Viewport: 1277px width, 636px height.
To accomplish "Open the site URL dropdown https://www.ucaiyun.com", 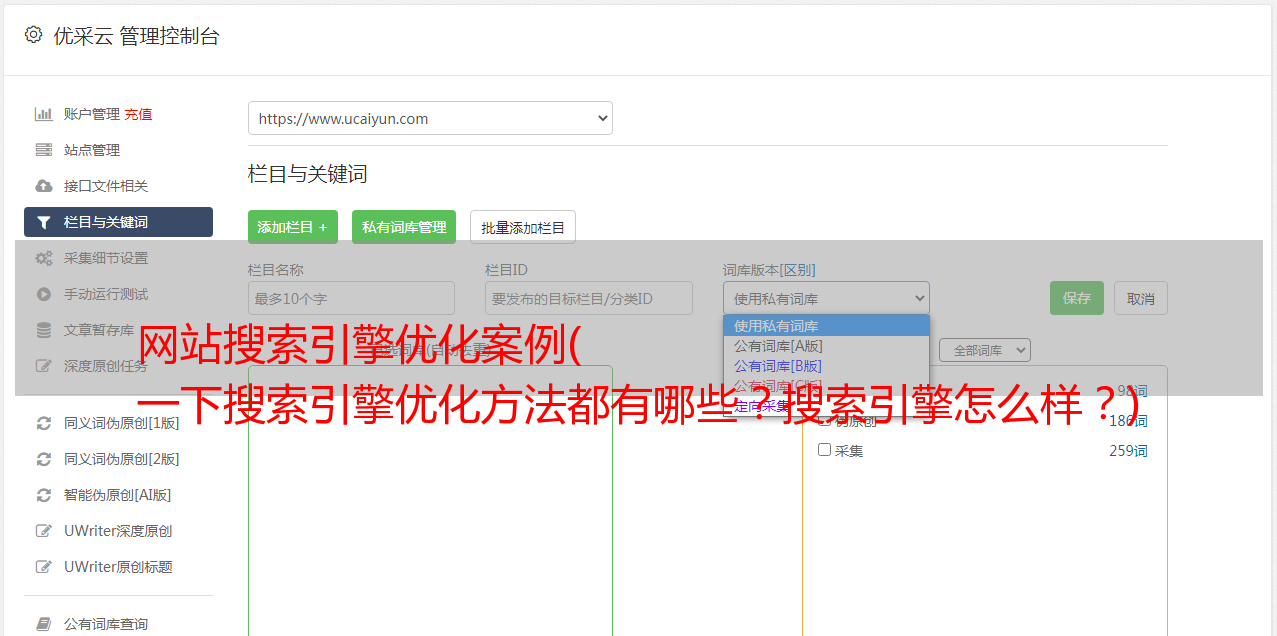I will coord(430,118).
